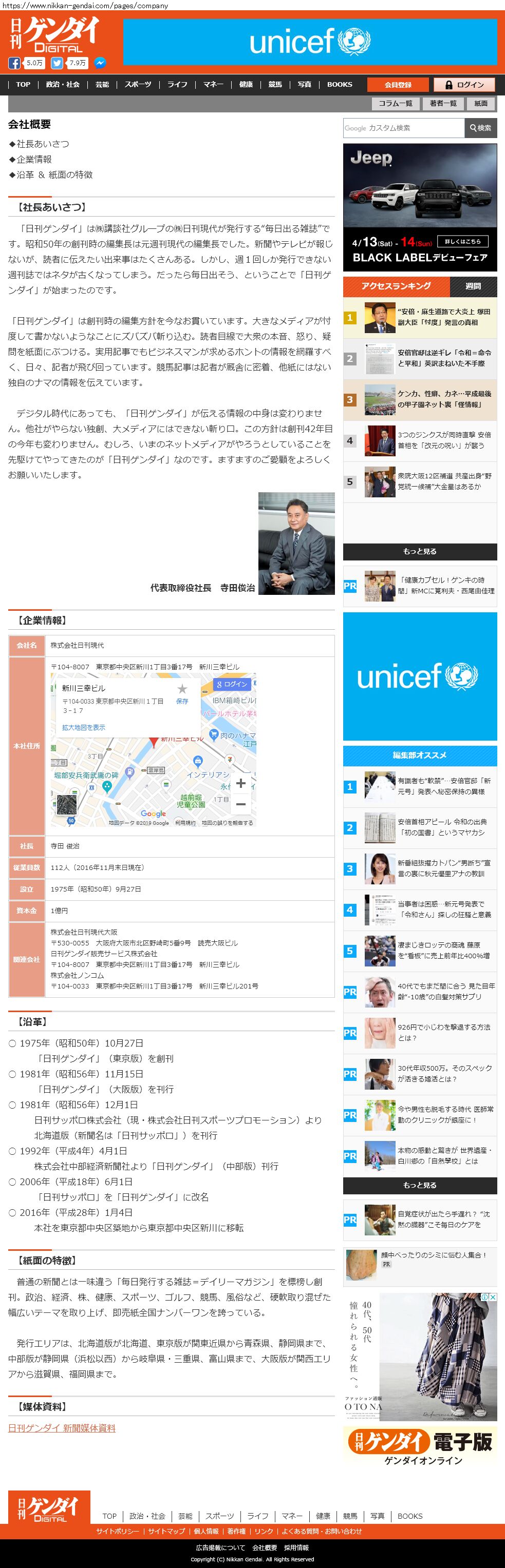505x1568 pixels.
Task: Focus the Google custom search field
Action: click(x=403, y=128)
